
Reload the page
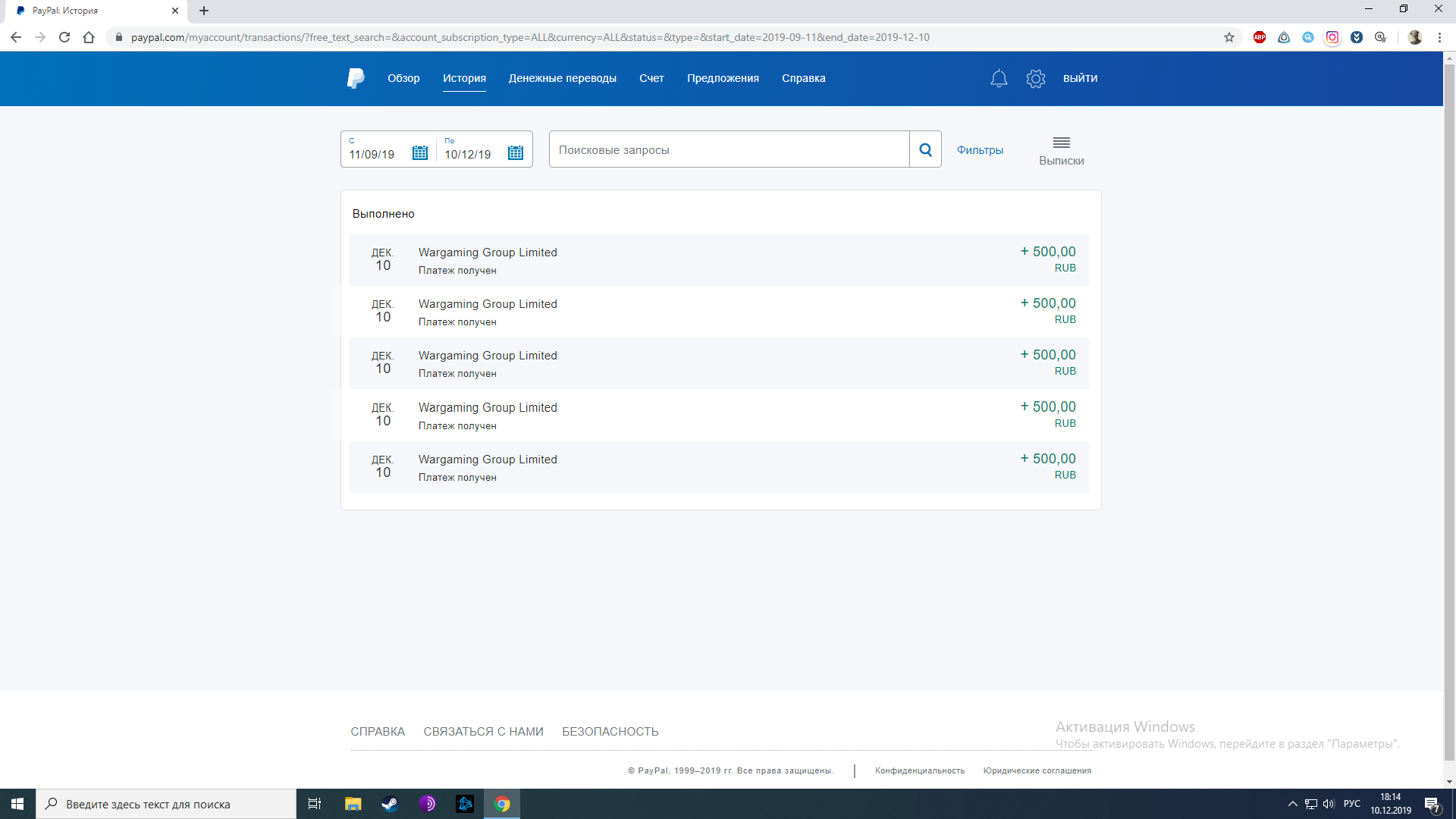(64, 37)
